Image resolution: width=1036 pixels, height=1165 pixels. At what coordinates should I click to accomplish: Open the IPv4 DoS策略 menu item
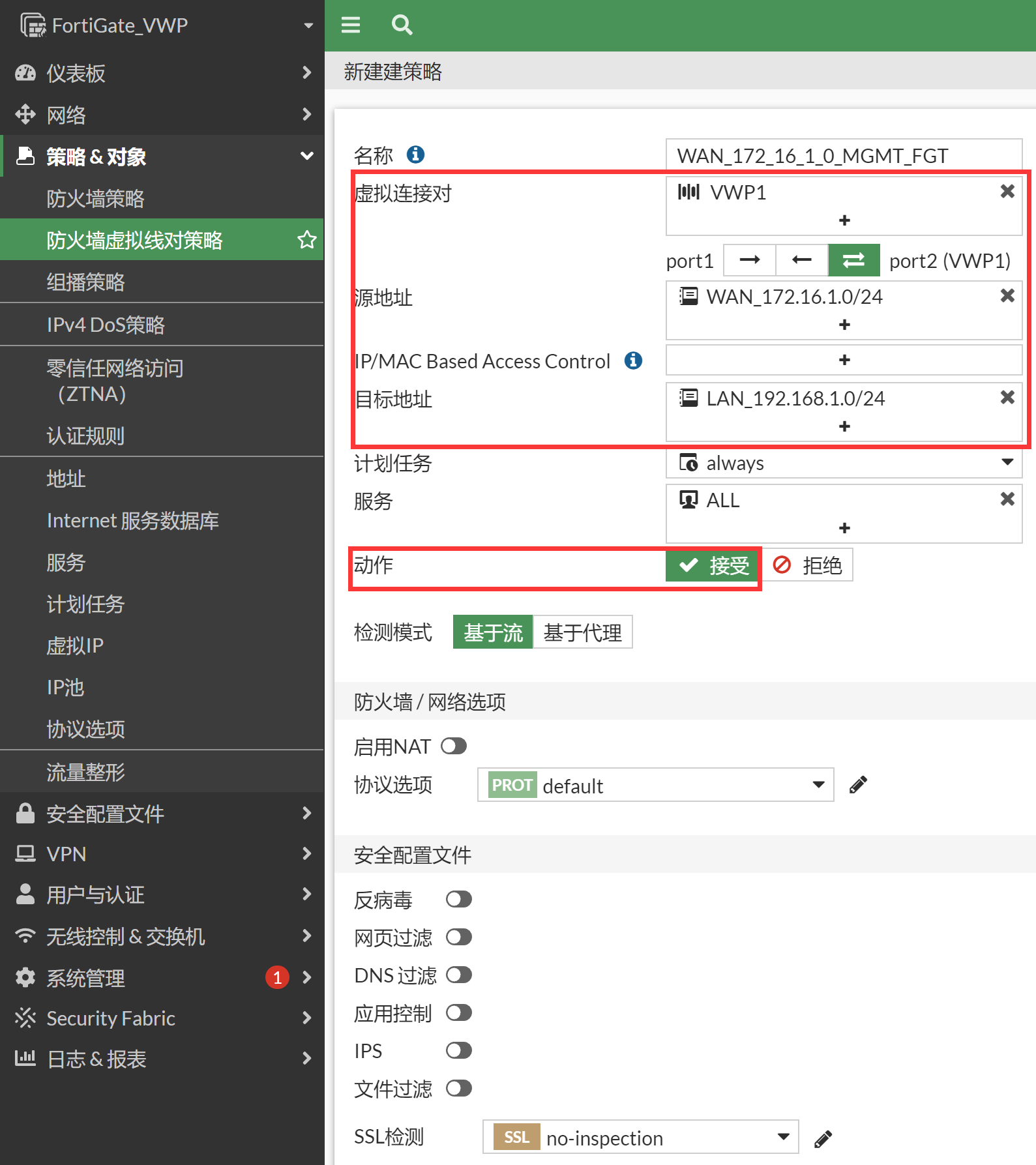coord(106,325)
